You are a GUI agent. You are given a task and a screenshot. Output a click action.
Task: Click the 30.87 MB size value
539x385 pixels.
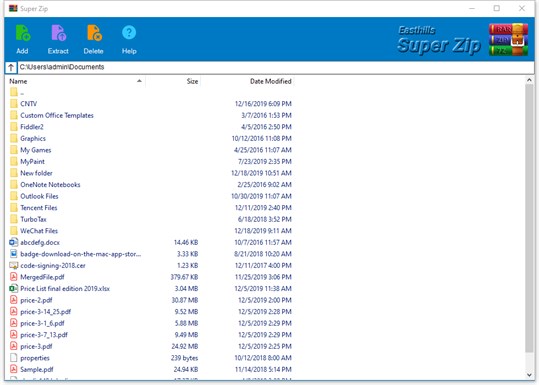(x=185, y=300)
